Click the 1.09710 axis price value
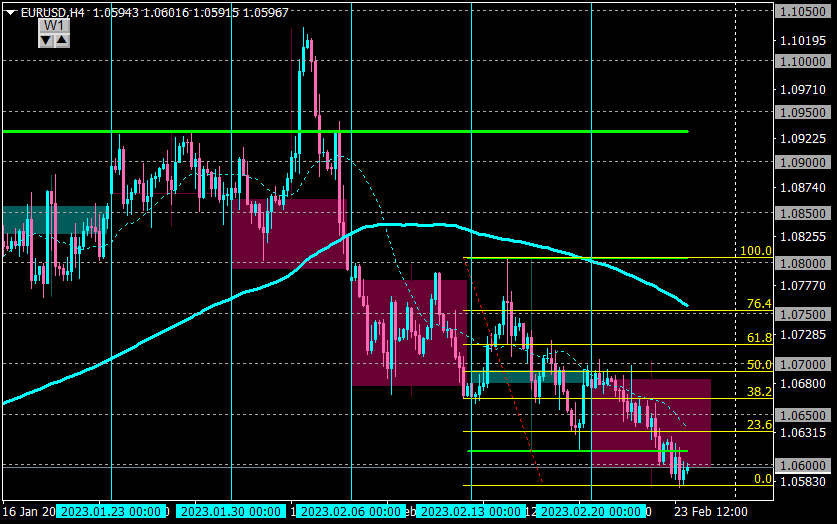 (x=803, y=90)
